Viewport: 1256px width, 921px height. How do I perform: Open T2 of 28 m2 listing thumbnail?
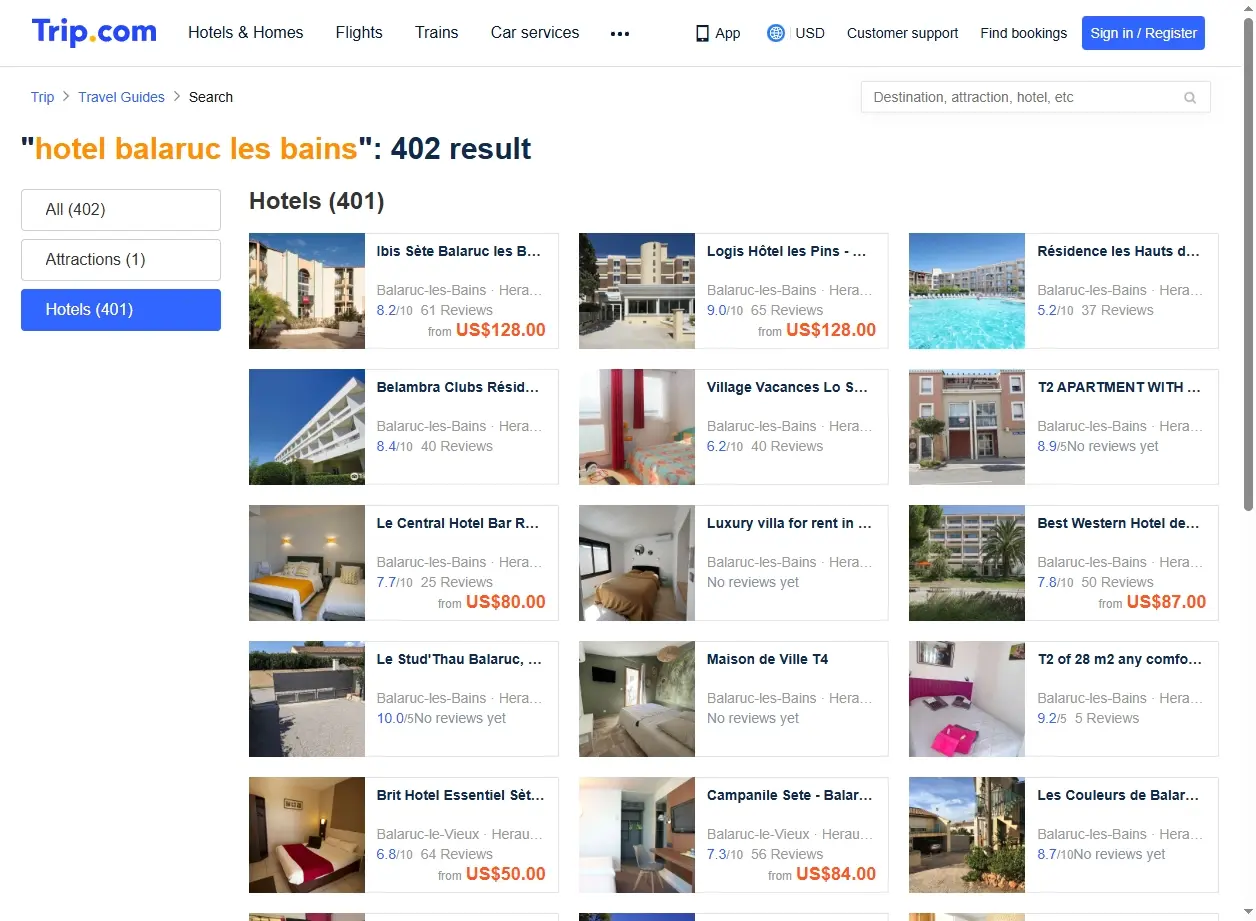(x=967, y=699)
